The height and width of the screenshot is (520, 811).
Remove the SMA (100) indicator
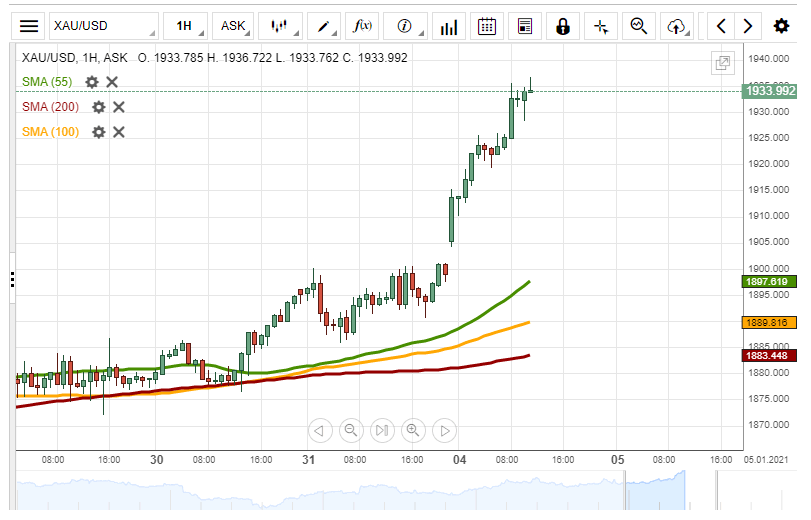tap(118, 132)
